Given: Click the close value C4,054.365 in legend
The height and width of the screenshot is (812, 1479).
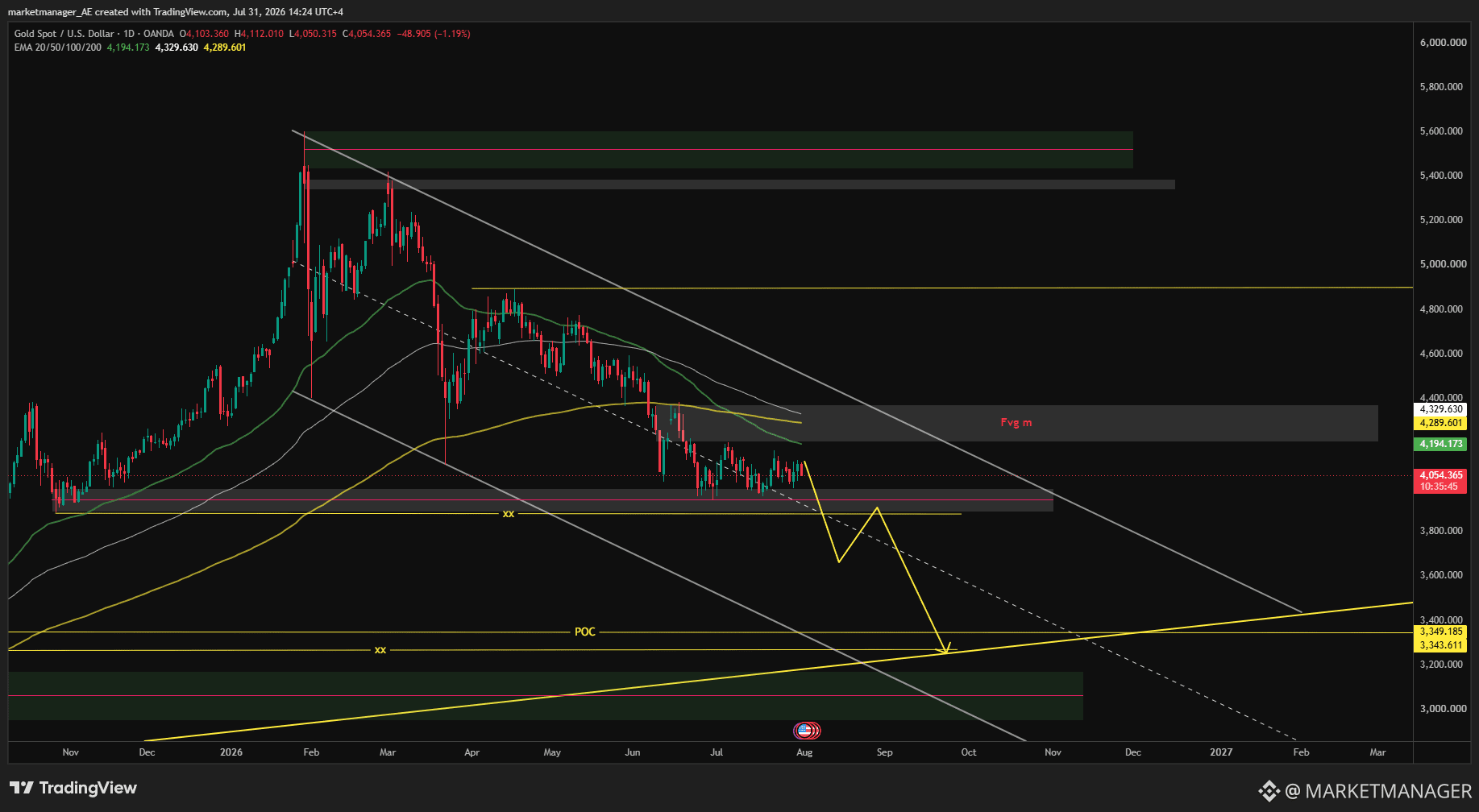Looking at the screenshot, I should [x=367, y=34].
